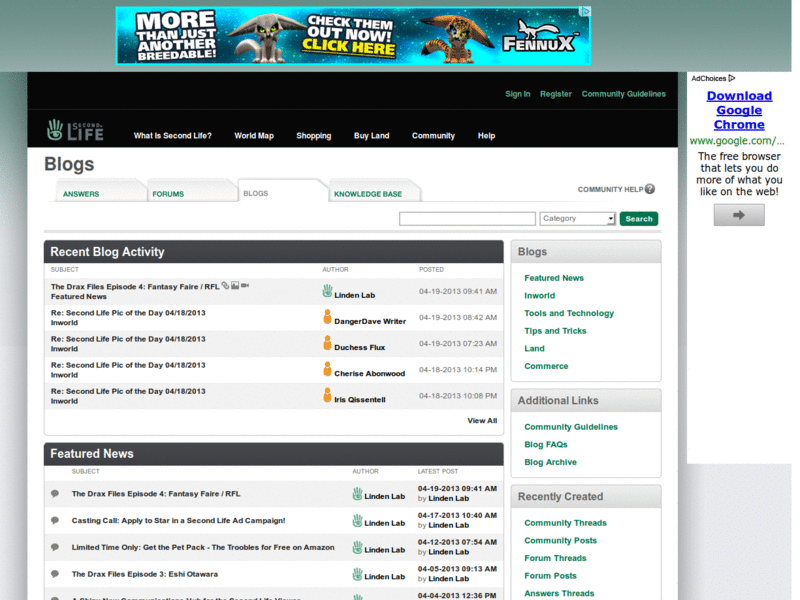Viewport: 800px width, 600px height.
Task: Click Linden Lab hand icon in Pet Pack row
Action: (357, 547)
